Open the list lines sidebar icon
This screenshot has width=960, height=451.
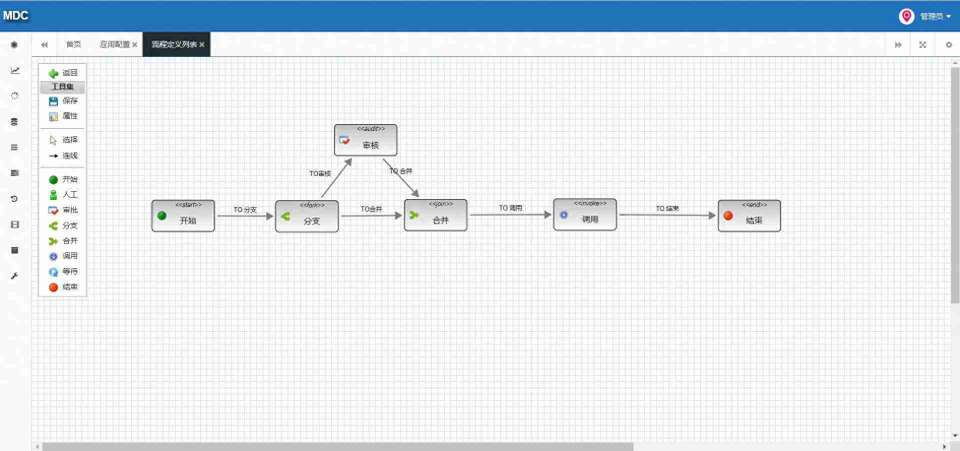point(15,147)
